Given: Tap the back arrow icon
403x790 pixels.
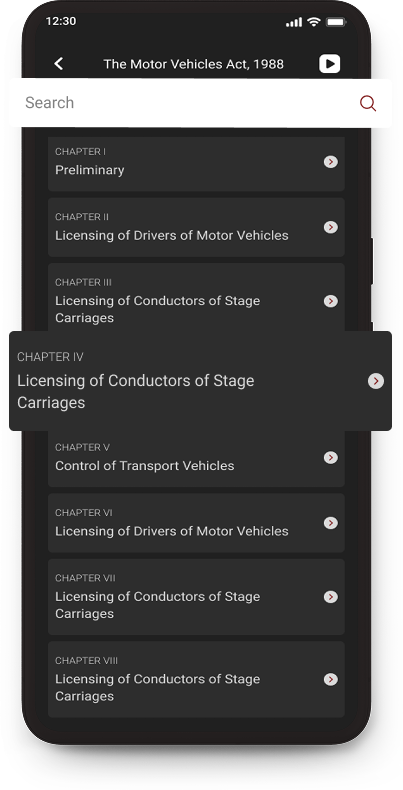Looking at the screenshot, I should tap(59, 63).
